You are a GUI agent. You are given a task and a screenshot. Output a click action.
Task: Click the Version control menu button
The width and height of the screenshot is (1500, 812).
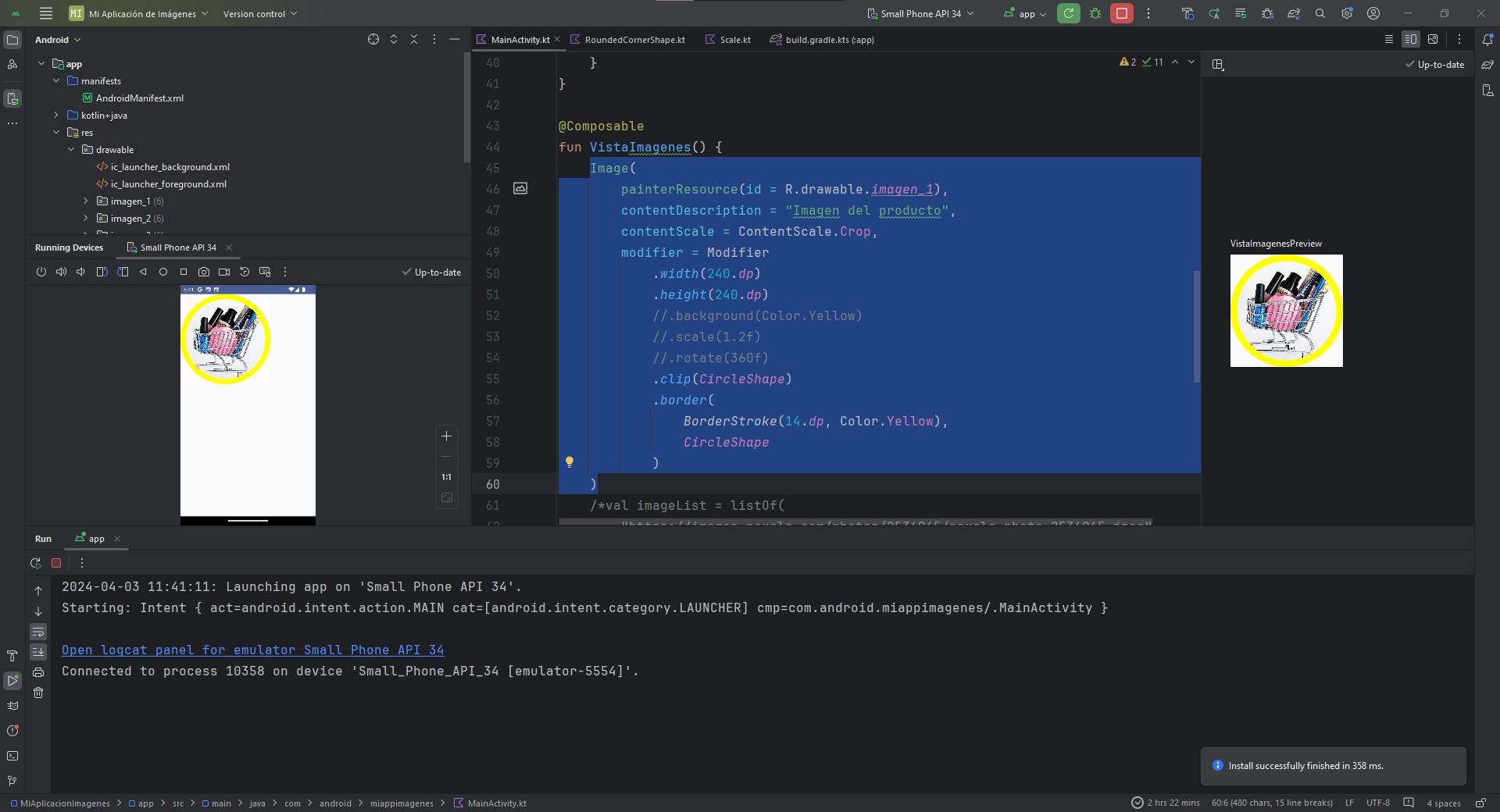pyautogui.click(x=259, y=13)
